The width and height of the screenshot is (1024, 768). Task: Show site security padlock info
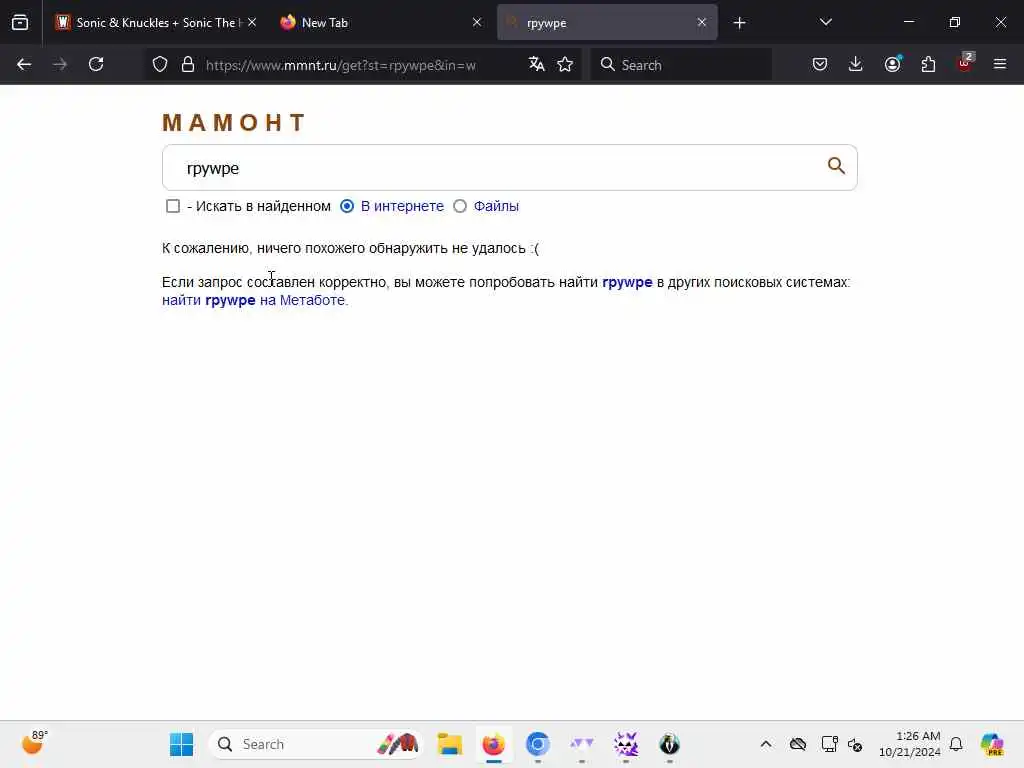tap(188, 64)
